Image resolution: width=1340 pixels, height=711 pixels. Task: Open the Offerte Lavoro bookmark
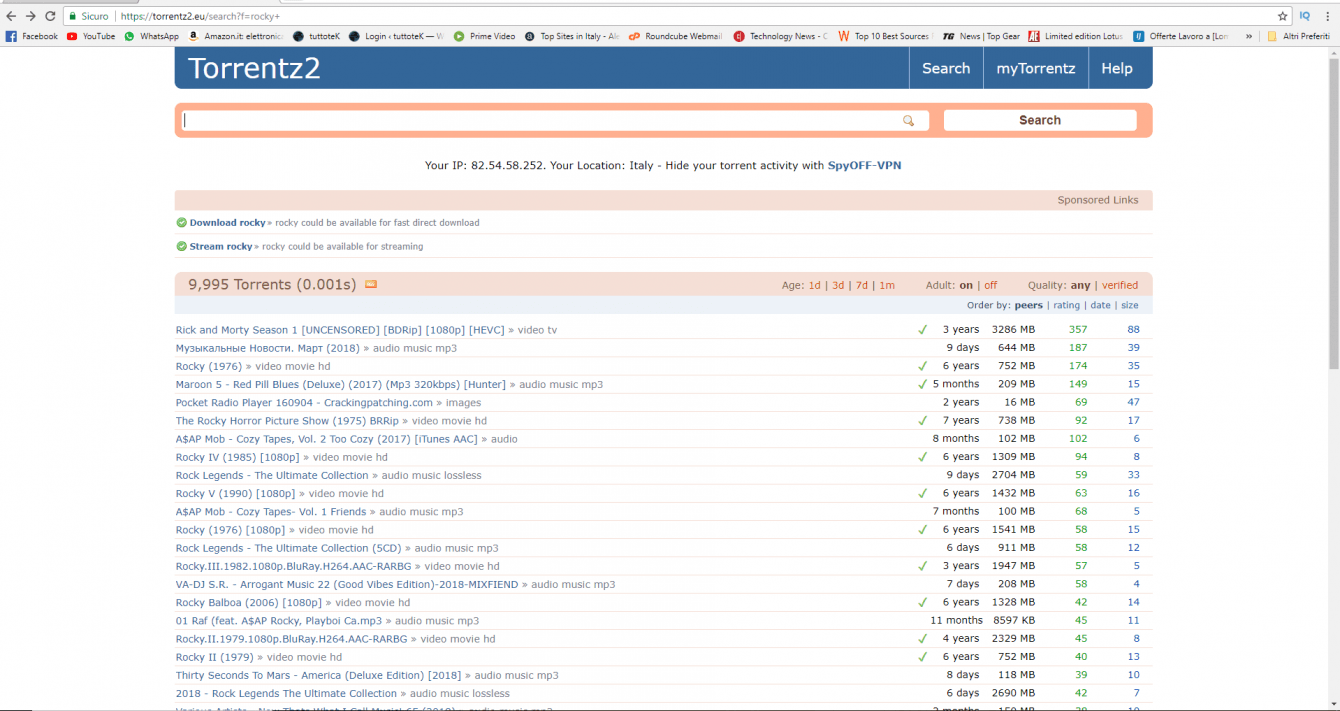(1181, 36)
